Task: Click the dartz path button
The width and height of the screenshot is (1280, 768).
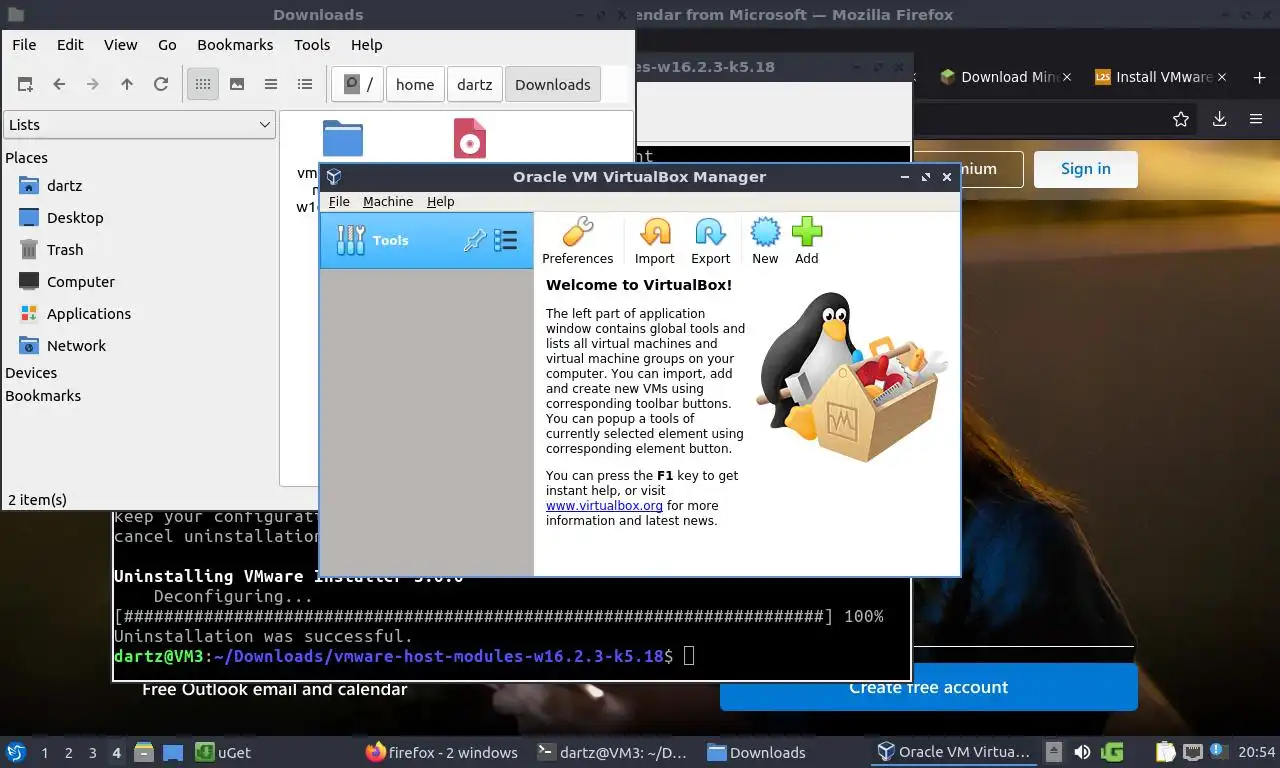Action: pos(475,85)
